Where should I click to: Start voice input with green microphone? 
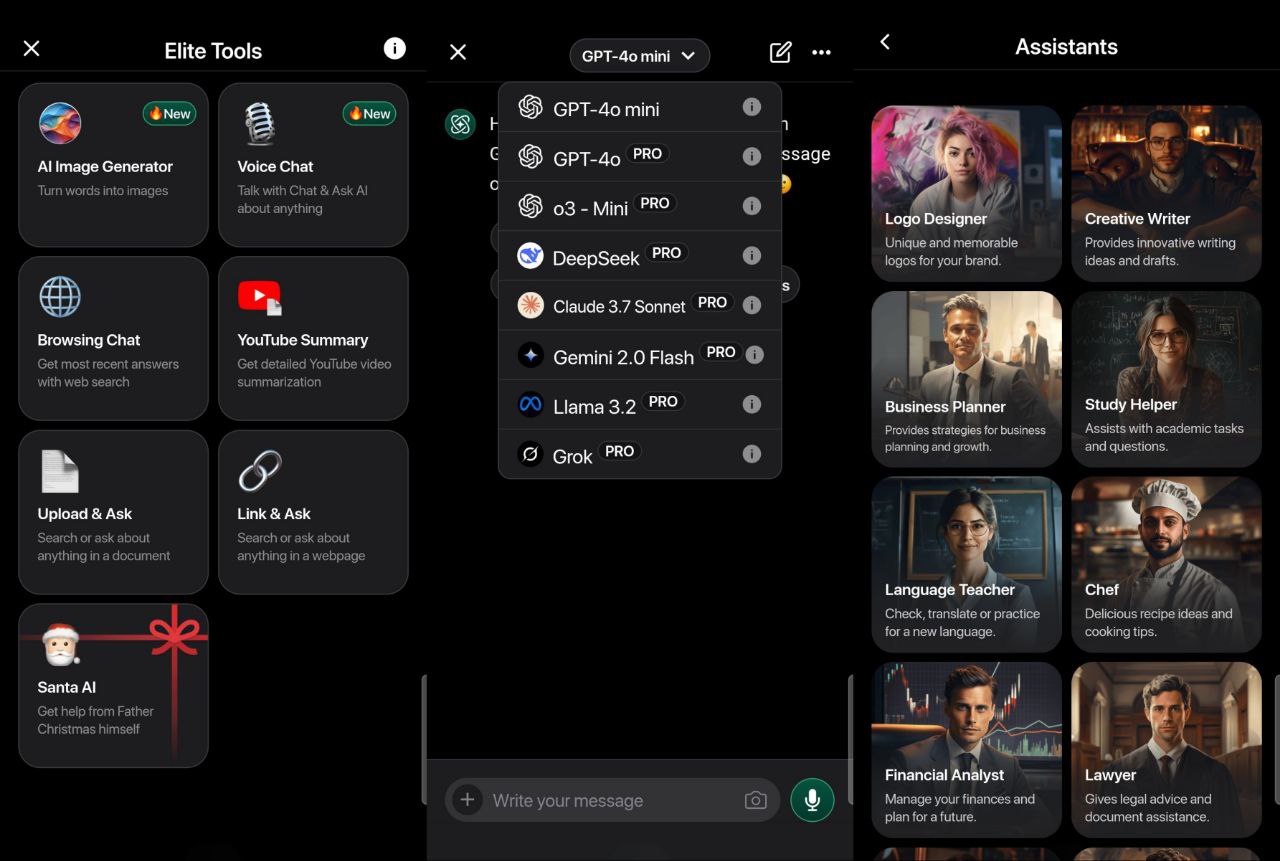click(812, 800)
